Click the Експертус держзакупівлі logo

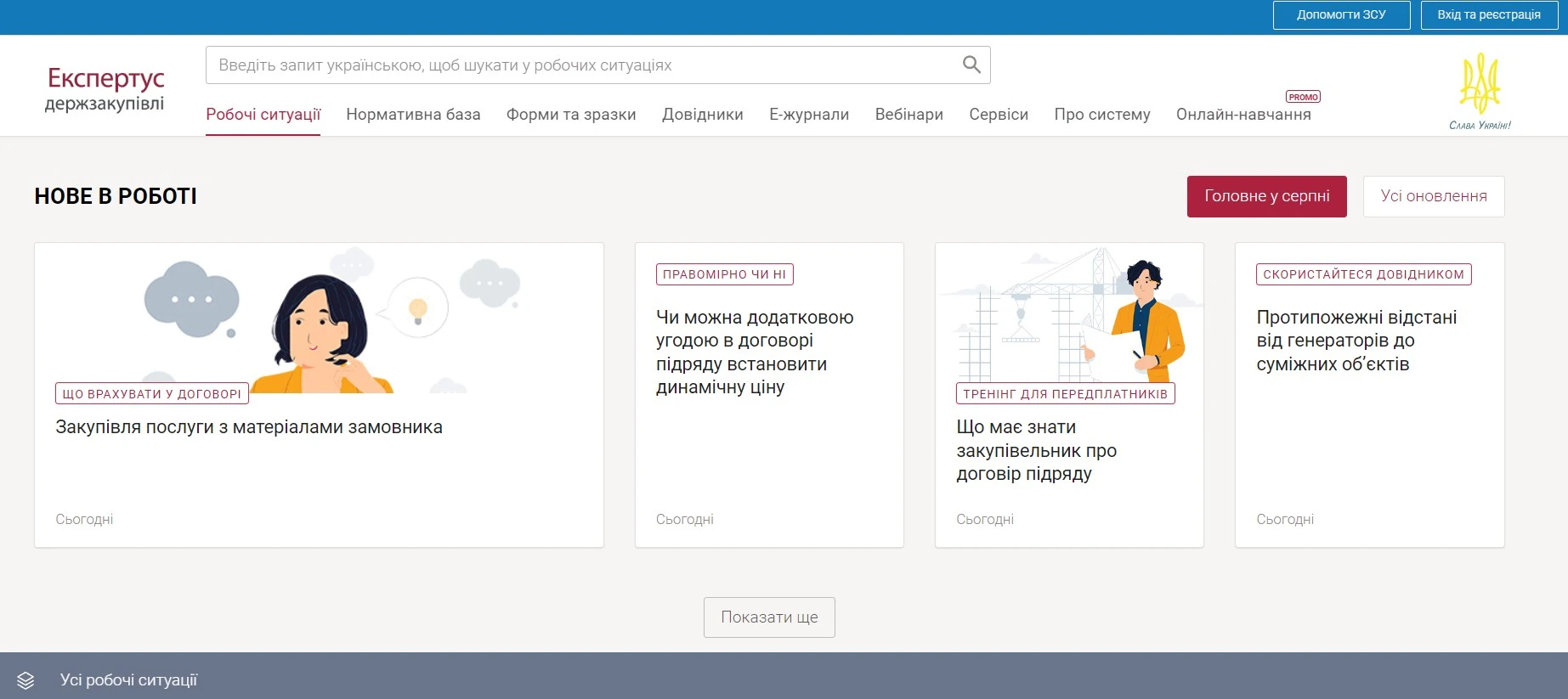tap(105, 89)
